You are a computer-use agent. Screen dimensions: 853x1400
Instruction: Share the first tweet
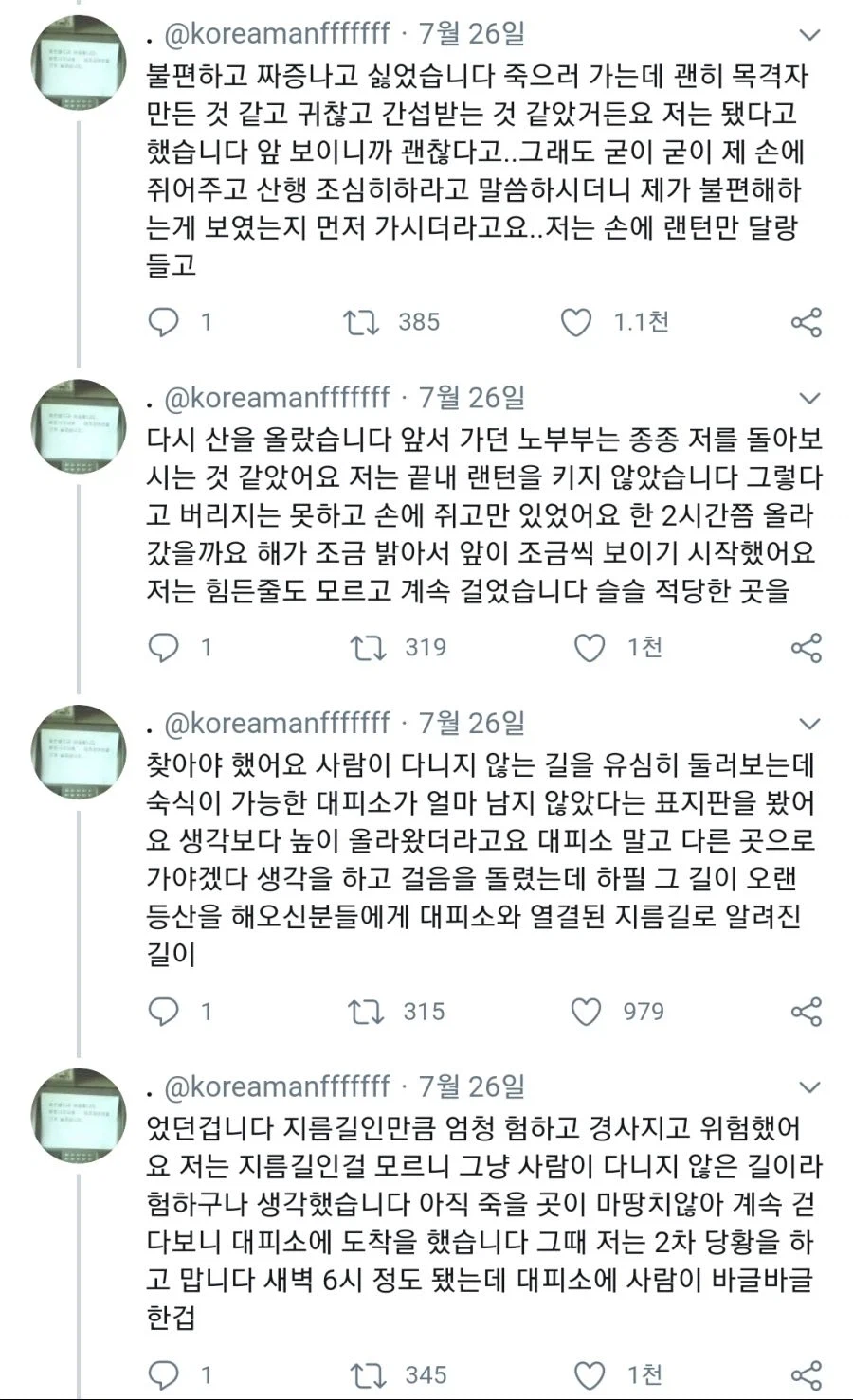[806, 322]
